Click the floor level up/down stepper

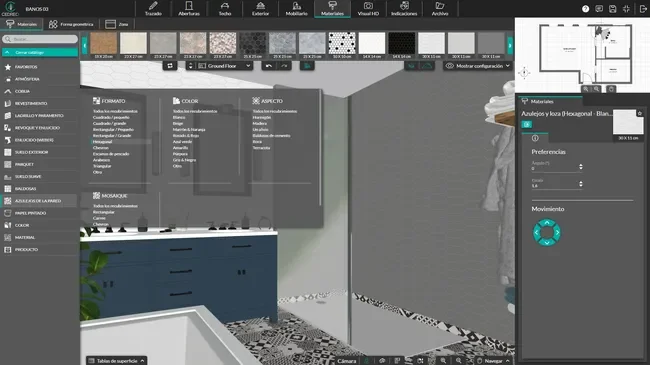(191, 66)
